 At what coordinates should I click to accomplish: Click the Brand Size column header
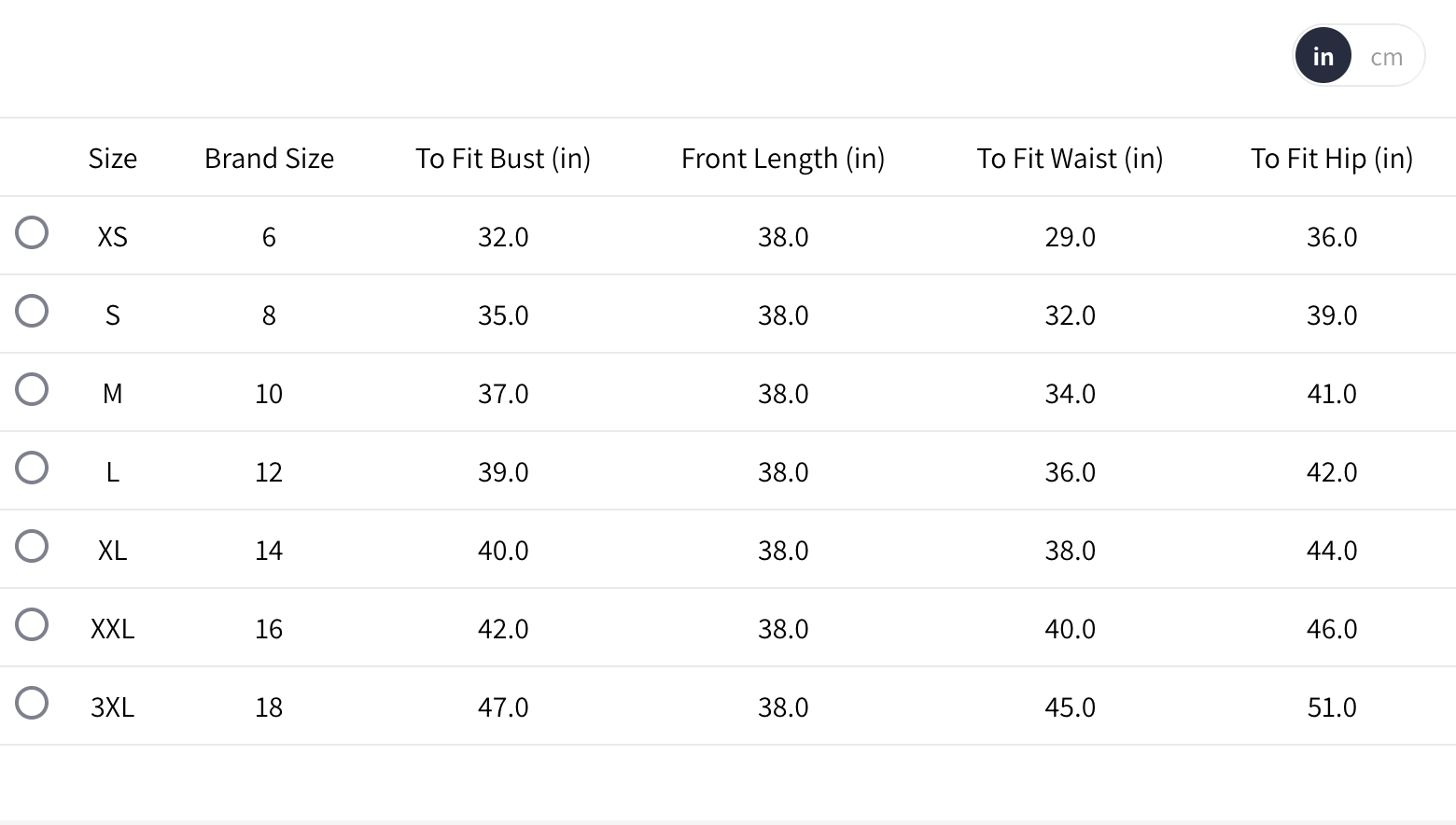coord(269,159)
